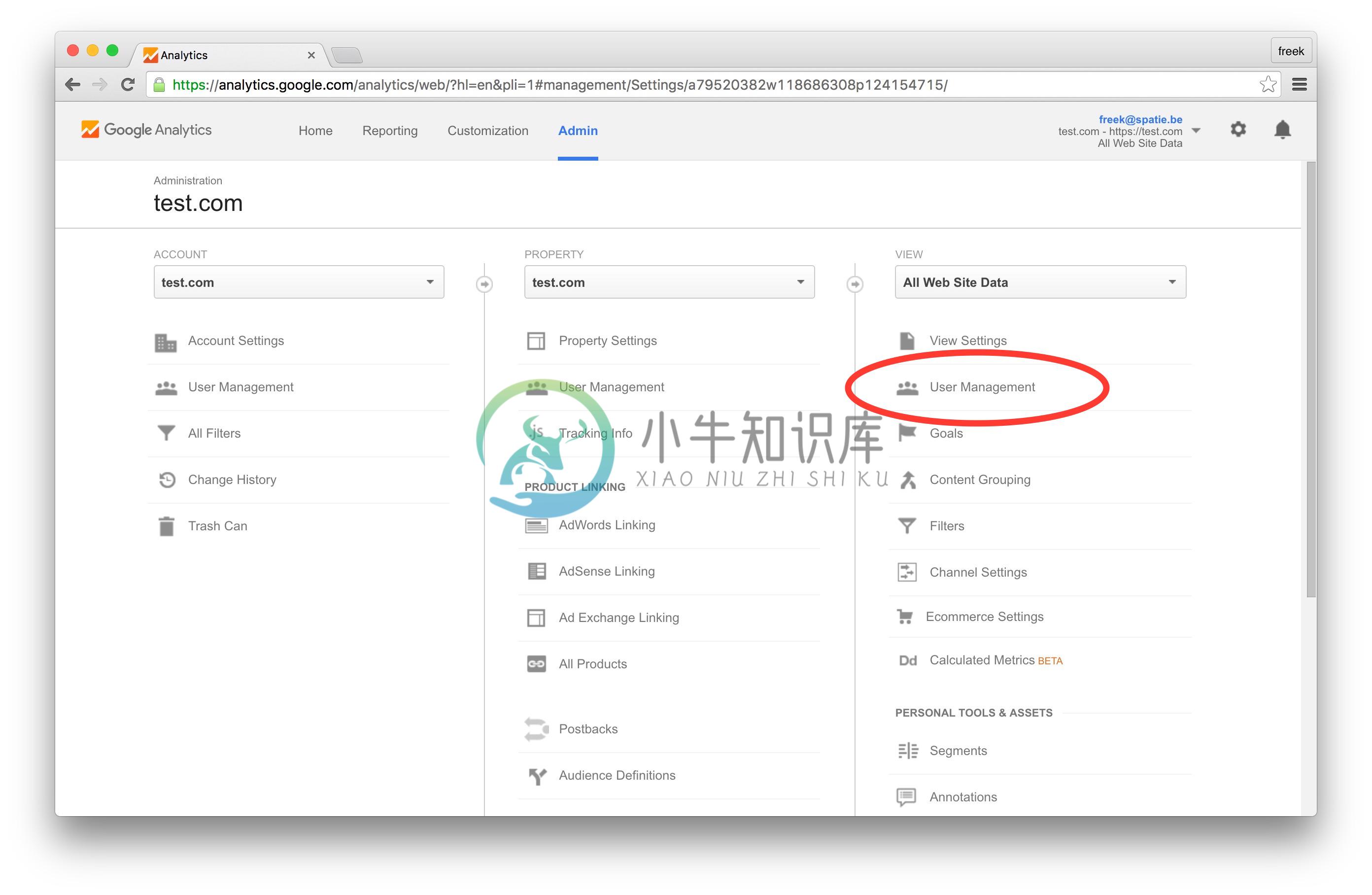Open Goals link in View column

pos(946,433)
